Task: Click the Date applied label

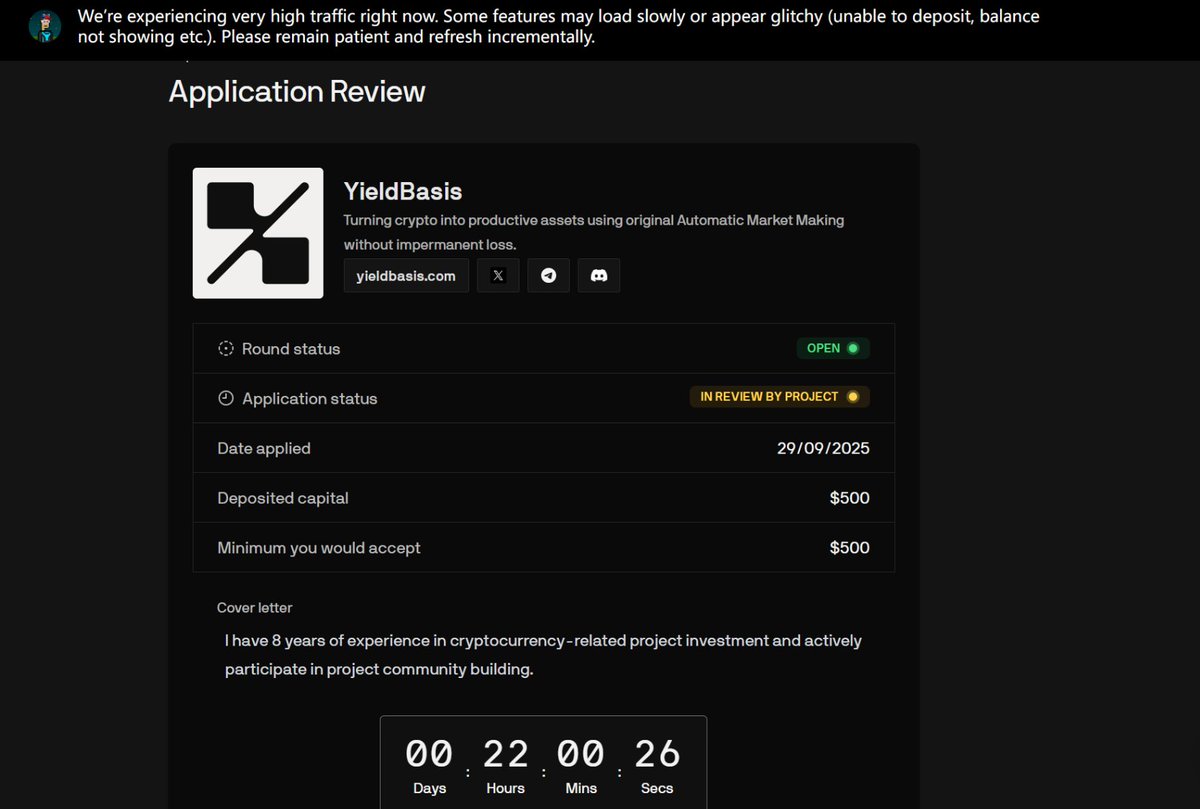Action: pyautogui.click(x=264, y=448)
